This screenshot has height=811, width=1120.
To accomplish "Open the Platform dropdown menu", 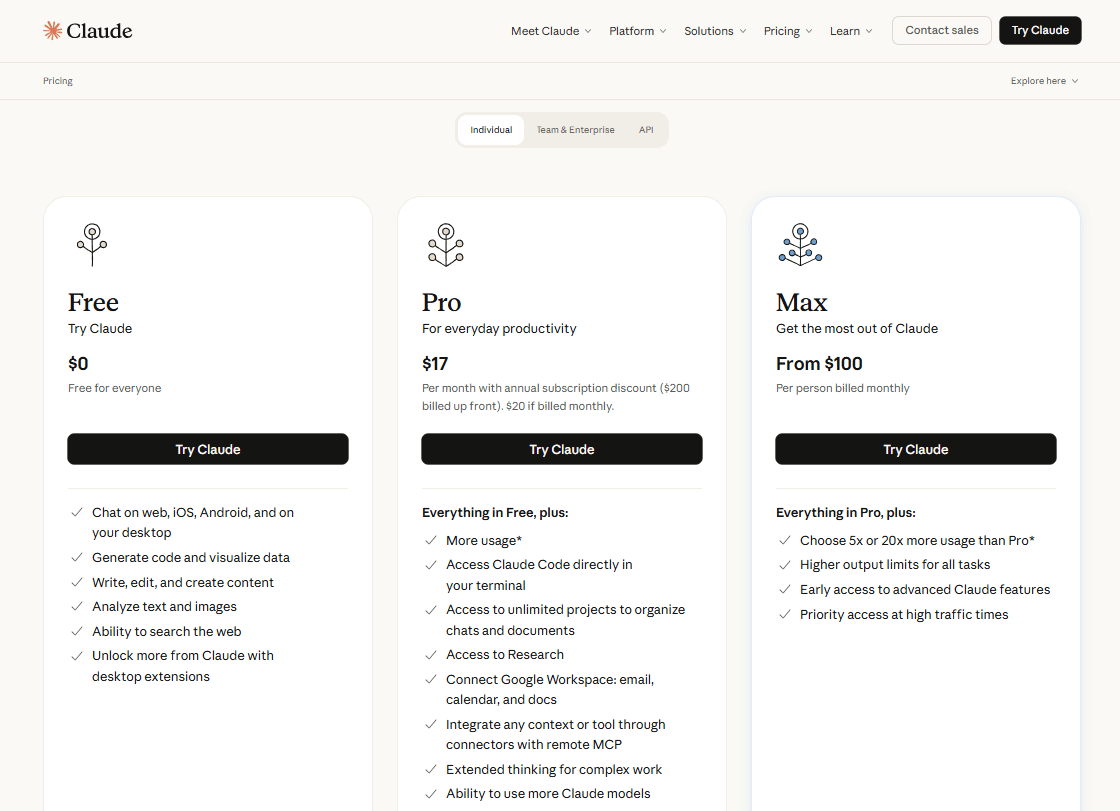I will [637, 31].
